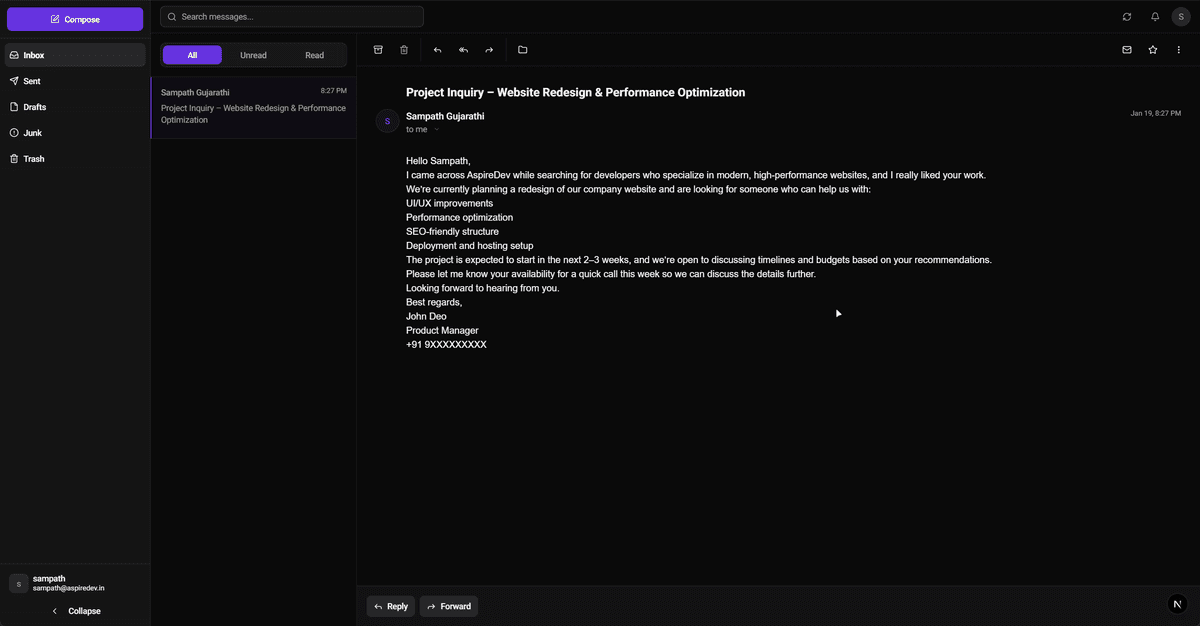The image size is (1200, 626).
Task: Collapse the left sidebar
Action: coord(76,611)
